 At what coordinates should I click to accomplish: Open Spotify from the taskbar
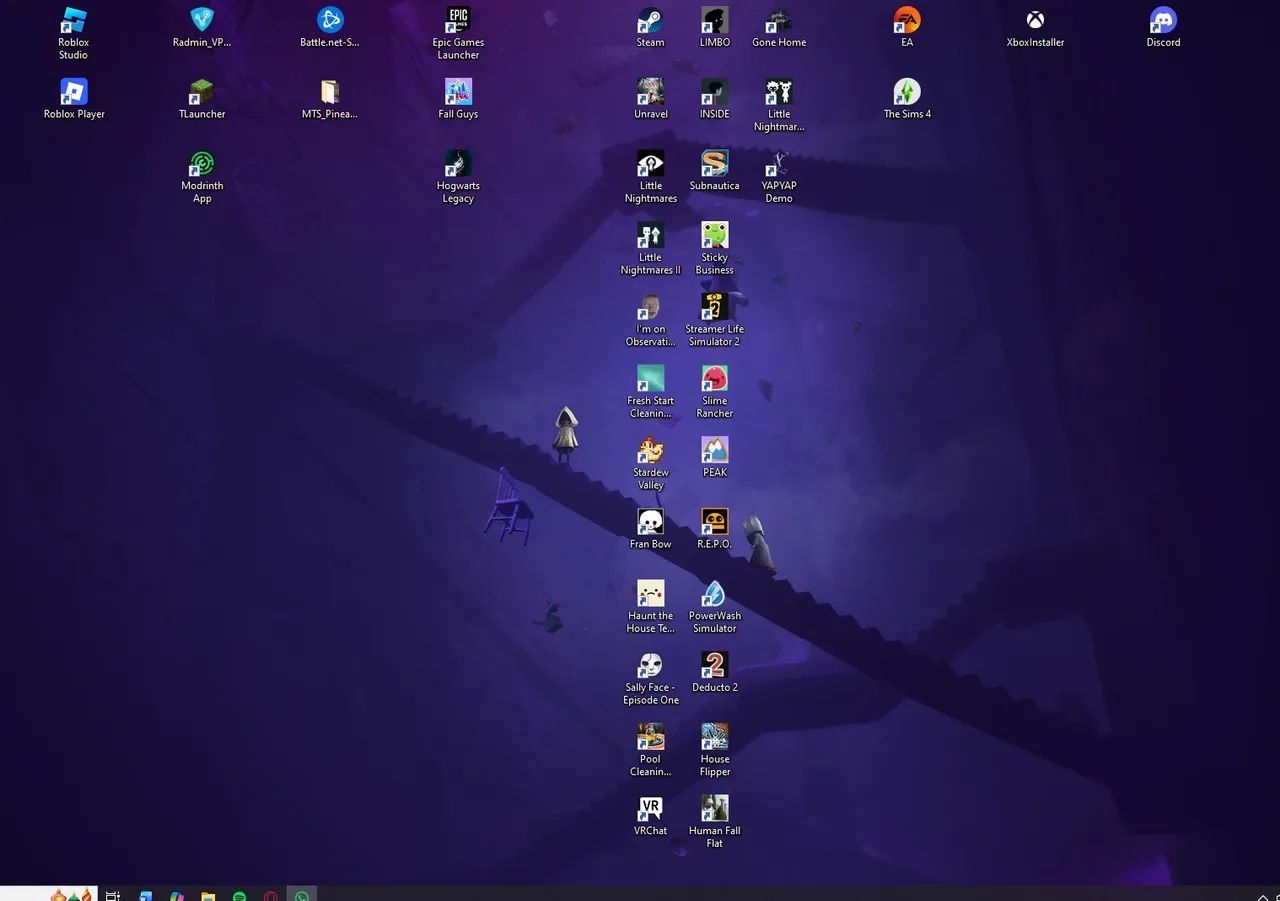240,896
